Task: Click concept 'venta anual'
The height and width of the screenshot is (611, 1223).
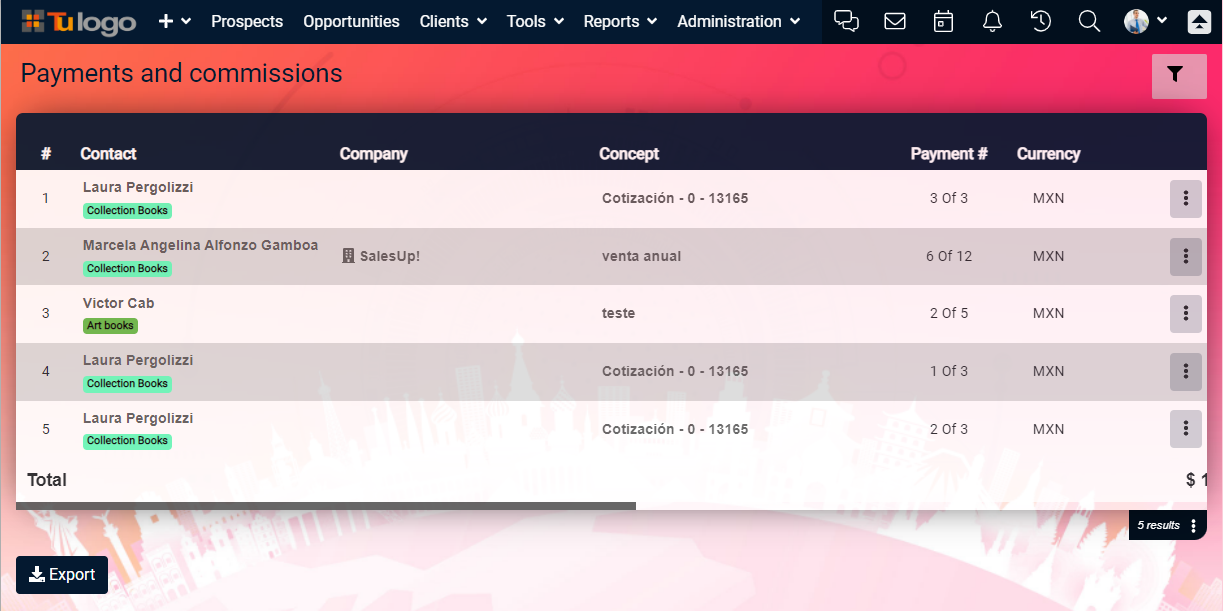Action: [641, 256]
